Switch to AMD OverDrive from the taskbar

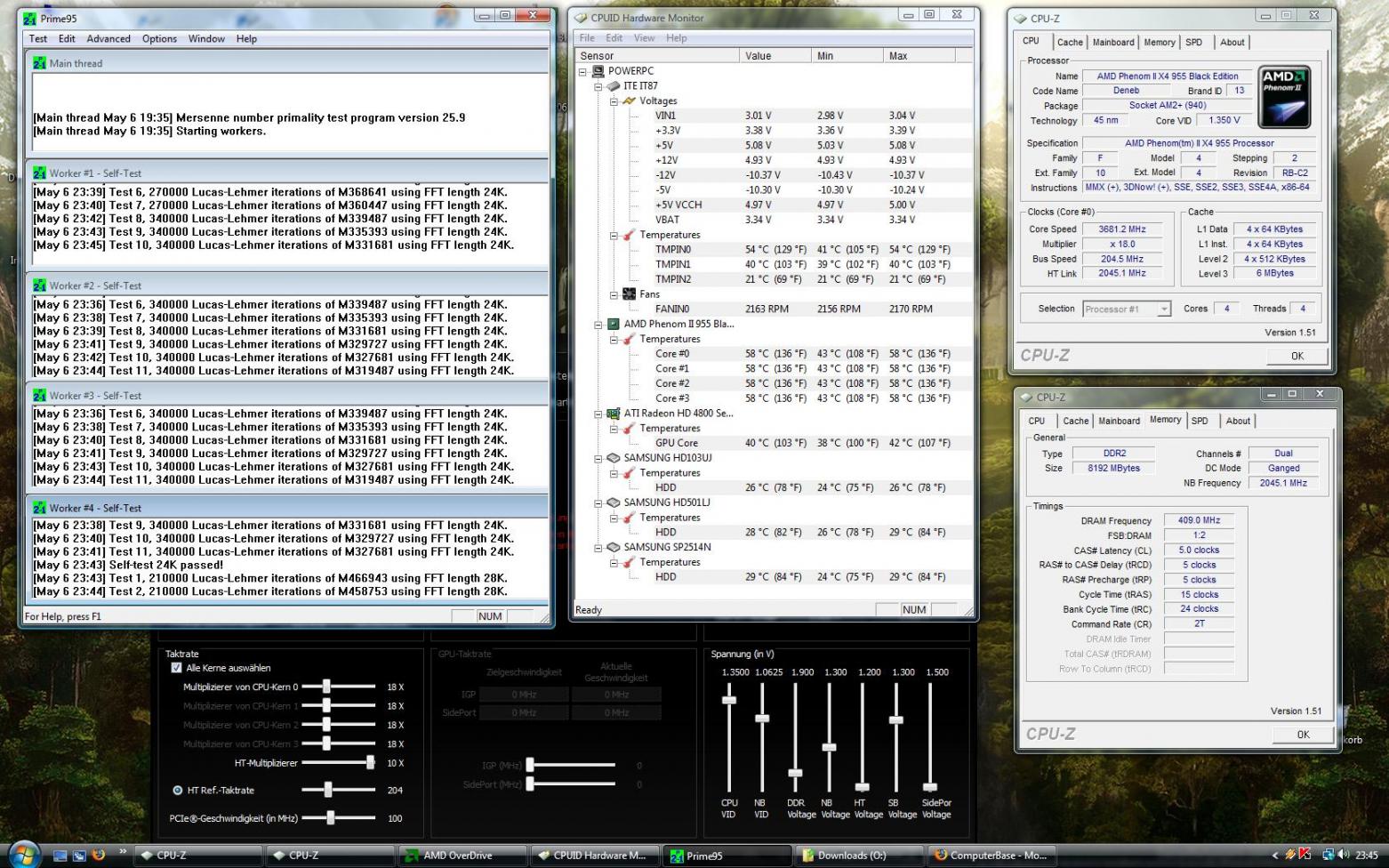(458, 856)
